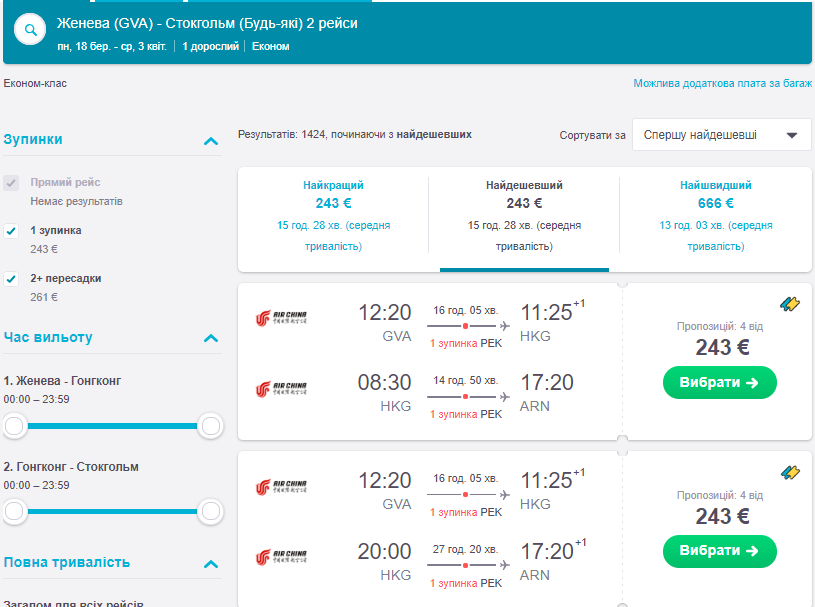Click the stop indicator on the 16 год. 05 хв. first flight
Screen dimensions: 815x607
tap(465, 326)
